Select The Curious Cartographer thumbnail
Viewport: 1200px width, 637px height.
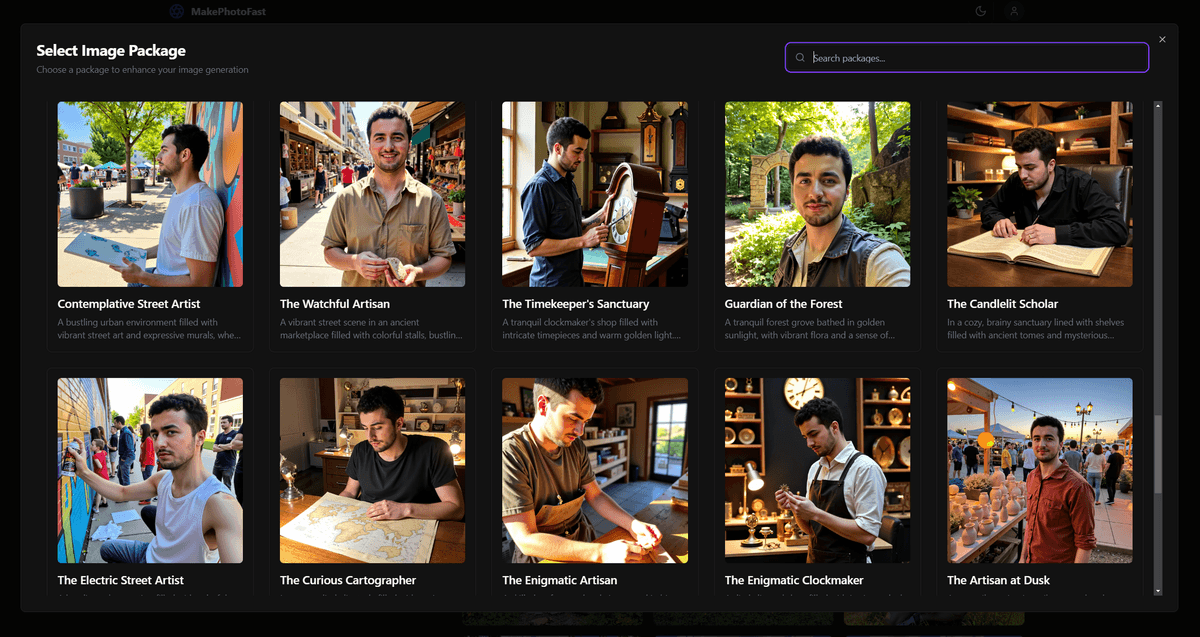[x=372, y=470]
